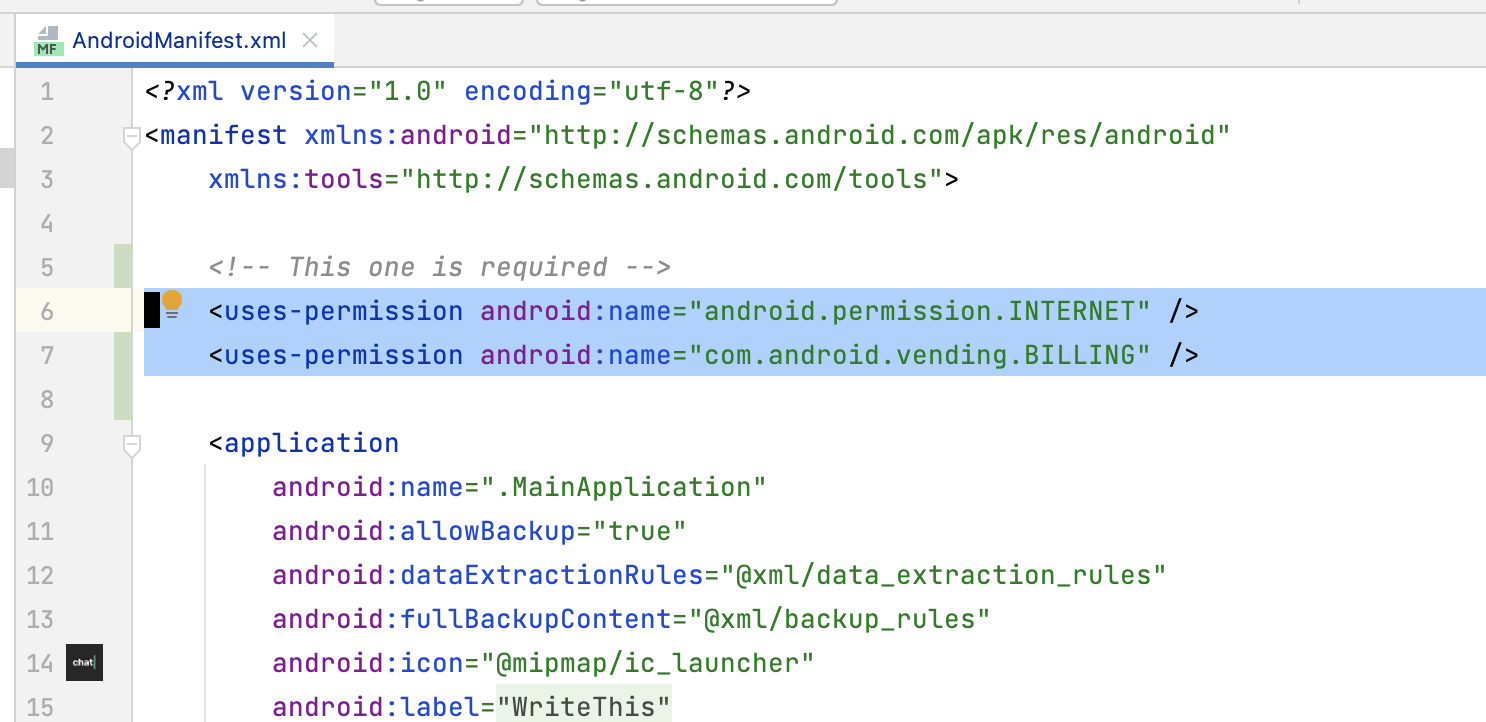1486x722 pixels.
Task: Click the MF file icon on the tab
Action: pos(46,41)
